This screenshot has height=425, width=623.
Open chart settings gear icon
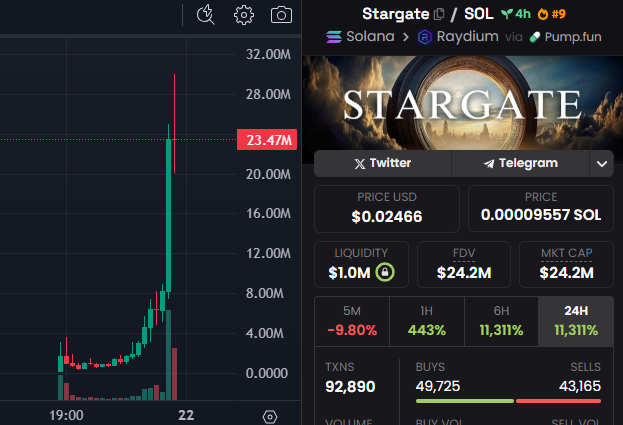tap(244, 15)
